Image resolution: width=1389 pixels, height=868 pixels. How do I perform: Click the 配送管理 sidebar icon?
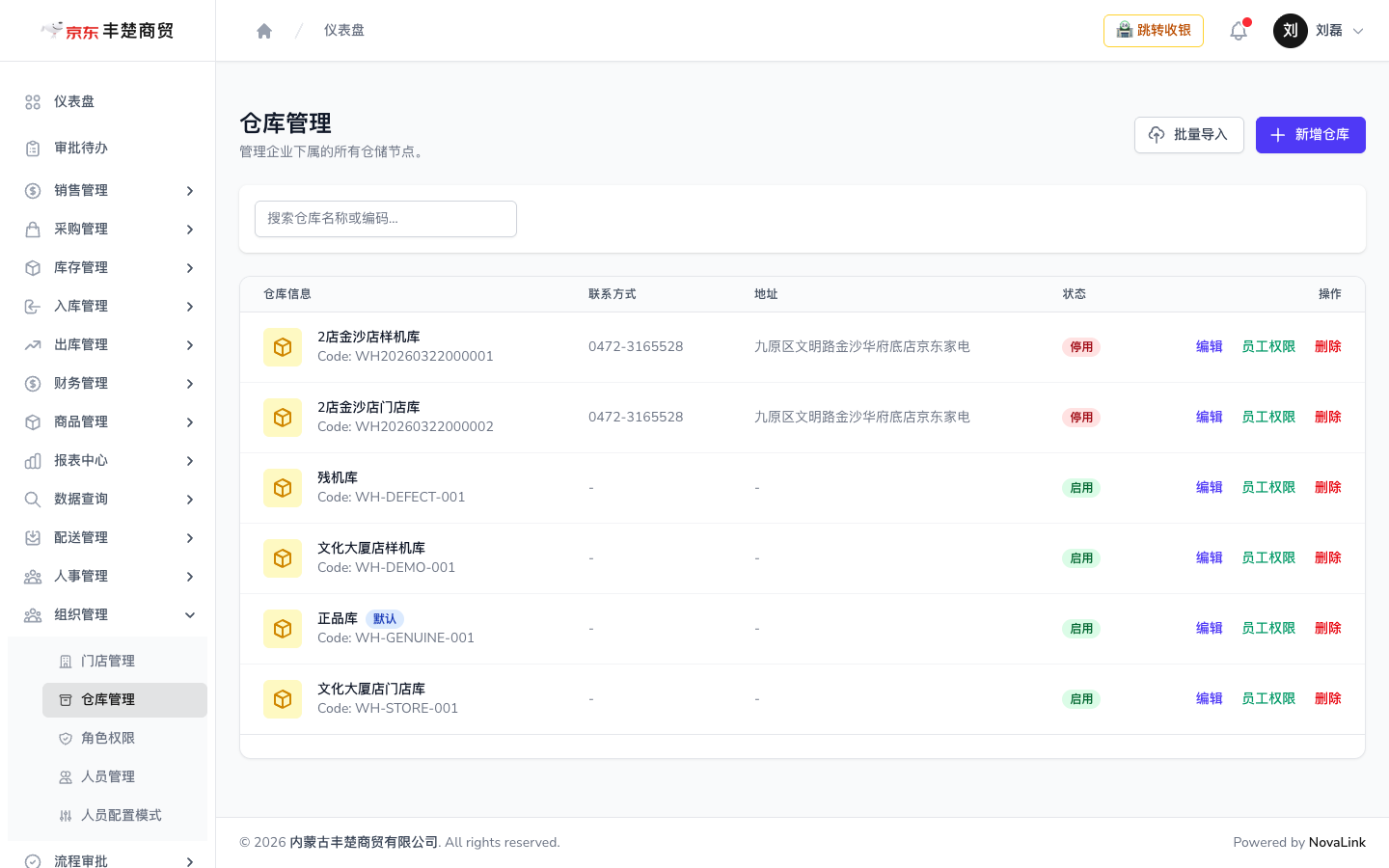point(33,538)
